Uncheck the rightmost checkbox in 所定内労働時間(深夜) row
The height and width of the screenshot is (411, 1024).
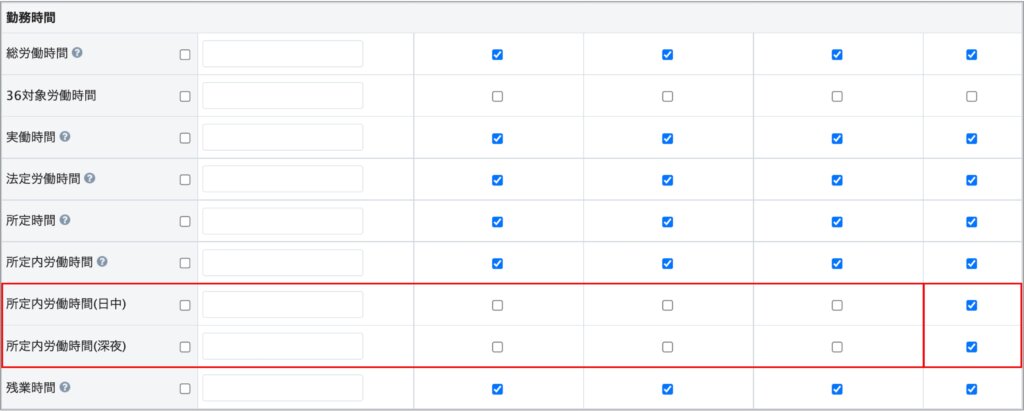(x=971, y=347)
